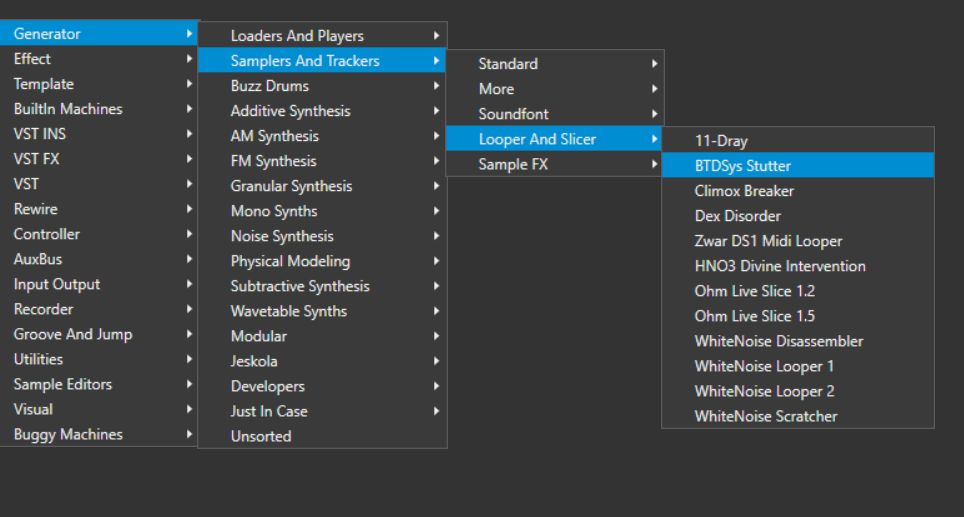Select BTDSys Stutter generator

(x=743, y=166)
